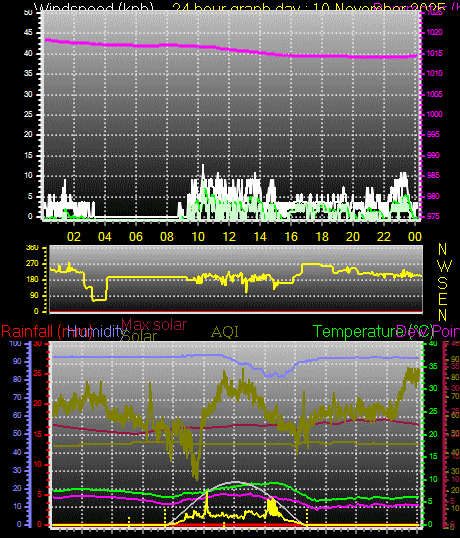Image resolution: width=460 pixels, height=538 pixels.
Task: Pick 20 on the windspeed axis
Action: [x=28, y=134]
